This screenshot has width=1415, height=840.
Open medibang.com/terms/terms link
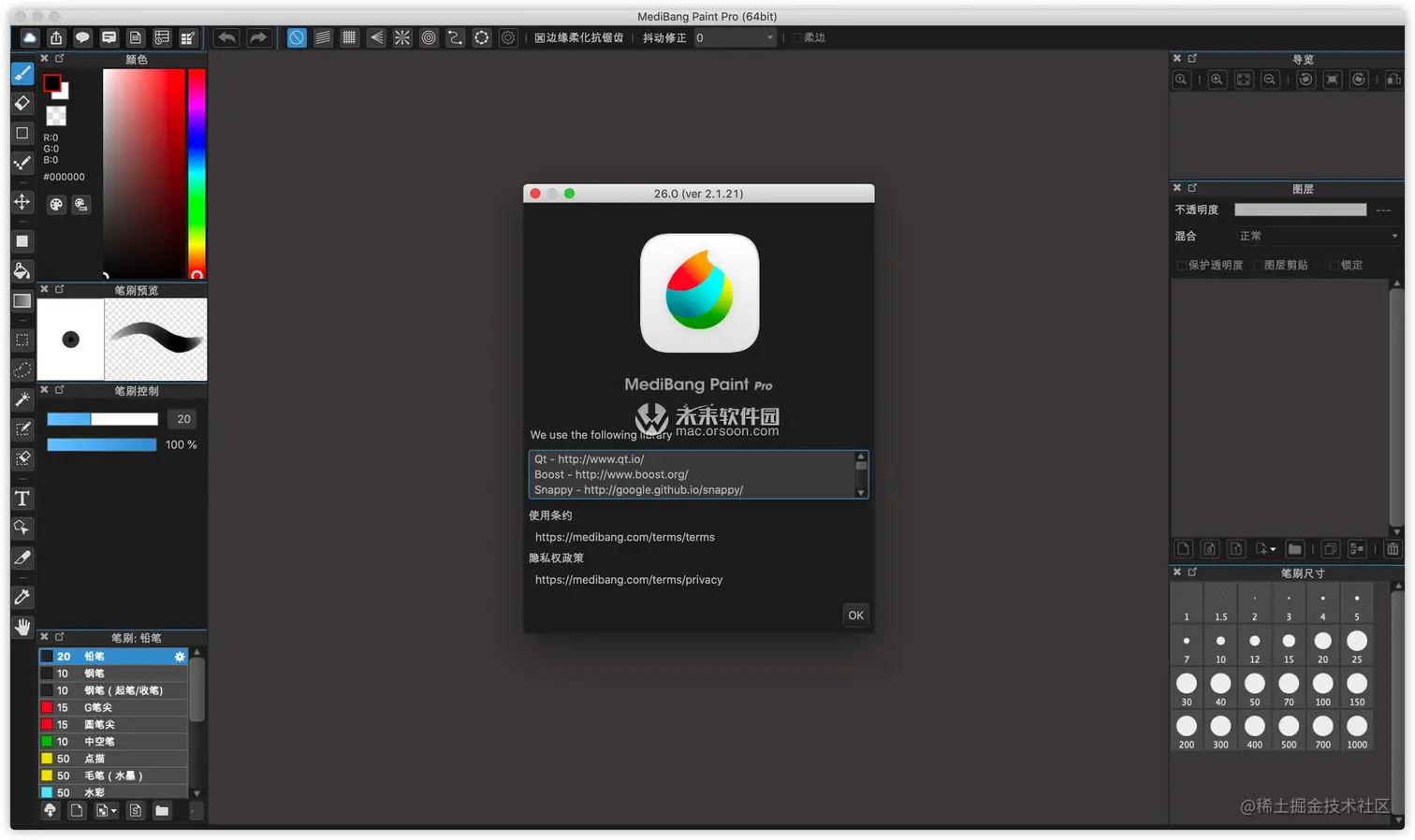point(625,538)
